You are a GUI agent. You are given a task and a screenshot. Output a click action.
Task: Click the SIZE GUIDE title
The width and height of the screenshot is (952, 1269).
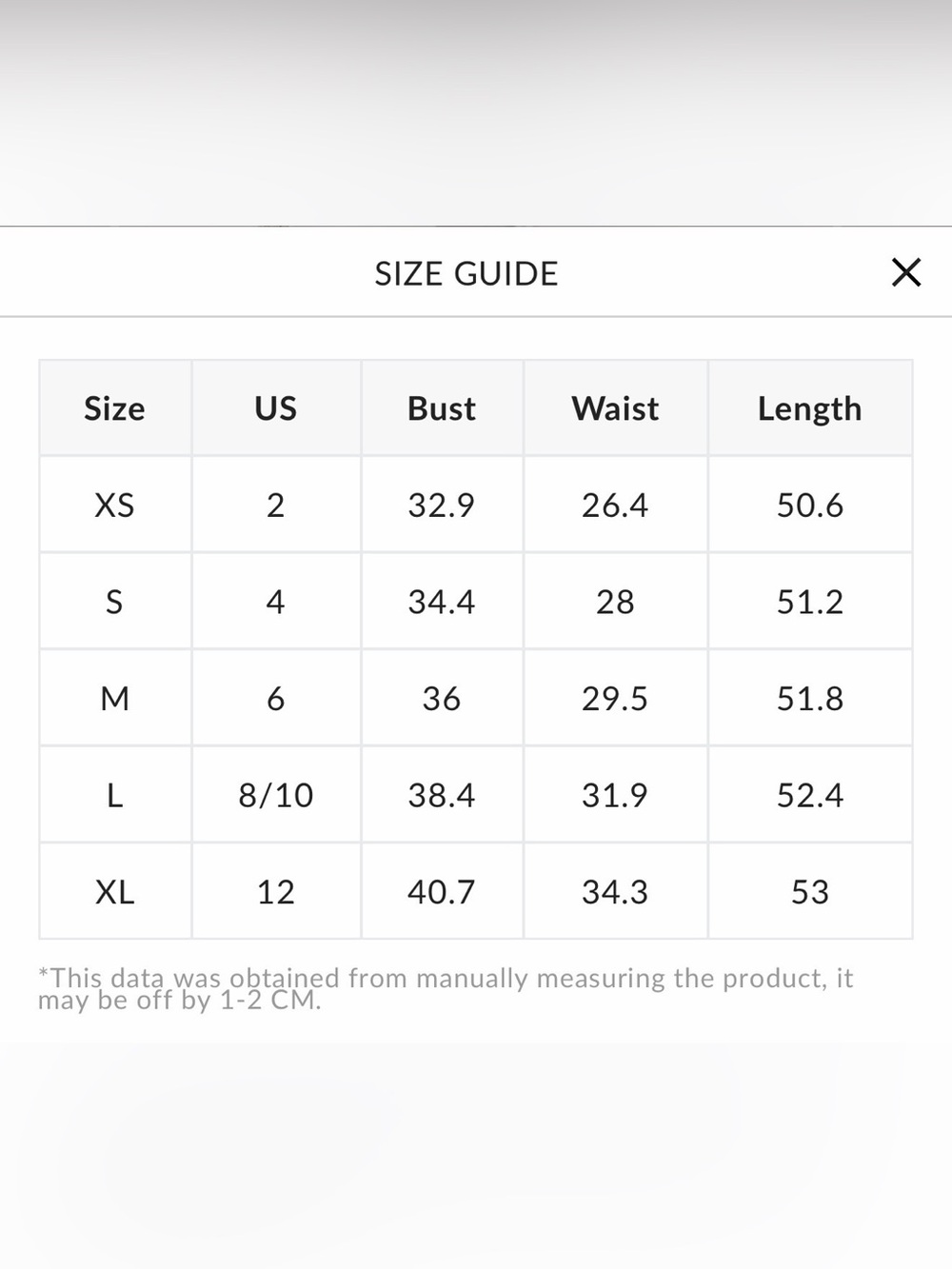466,274
